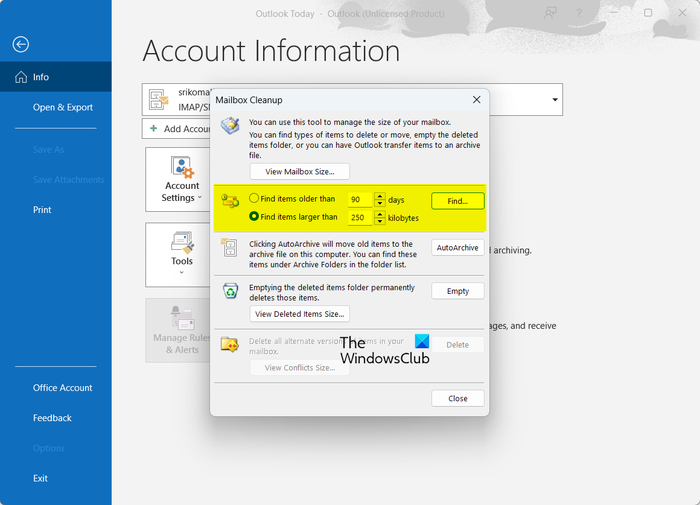Increase the kilobytes spinner value

click(379, 214)
